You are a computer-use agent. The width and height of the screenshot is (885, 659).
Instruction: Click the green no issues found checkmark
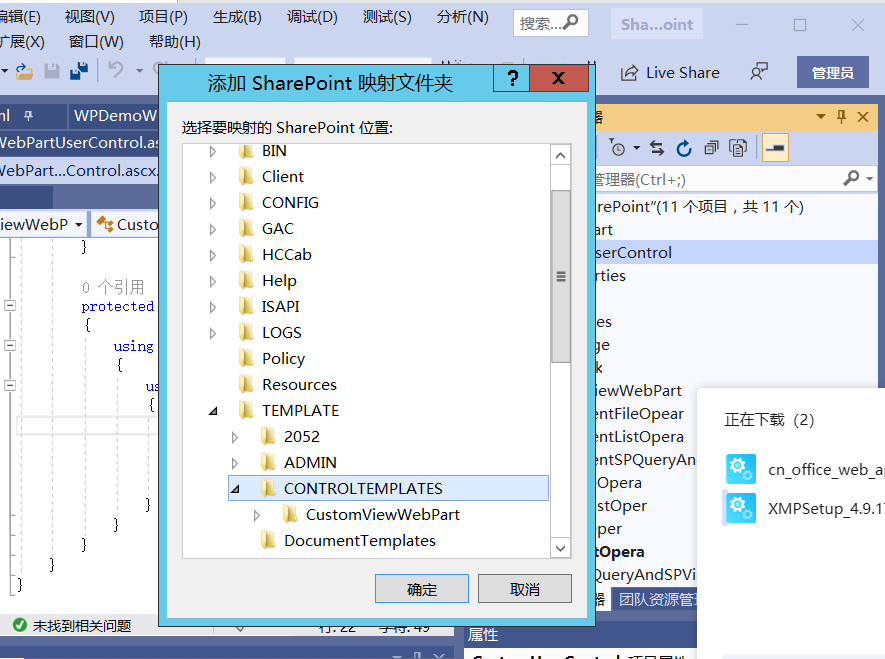tap(20, 625)
